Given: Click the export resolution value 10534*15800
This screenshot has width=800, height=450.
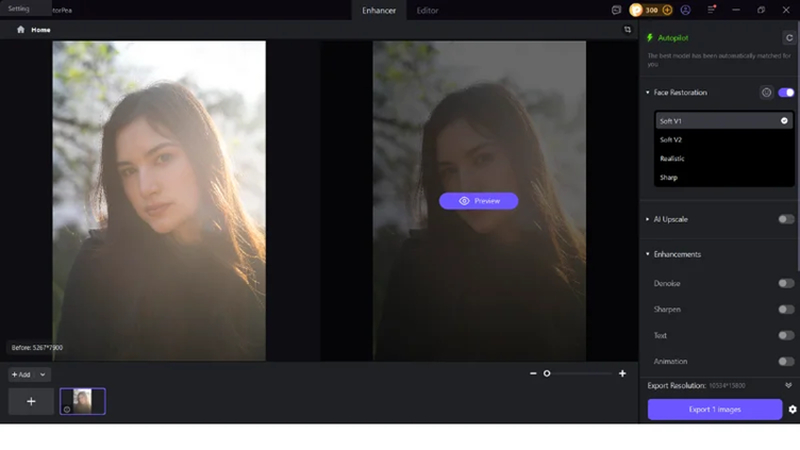Looking at the screenshot, I should 727,386.
